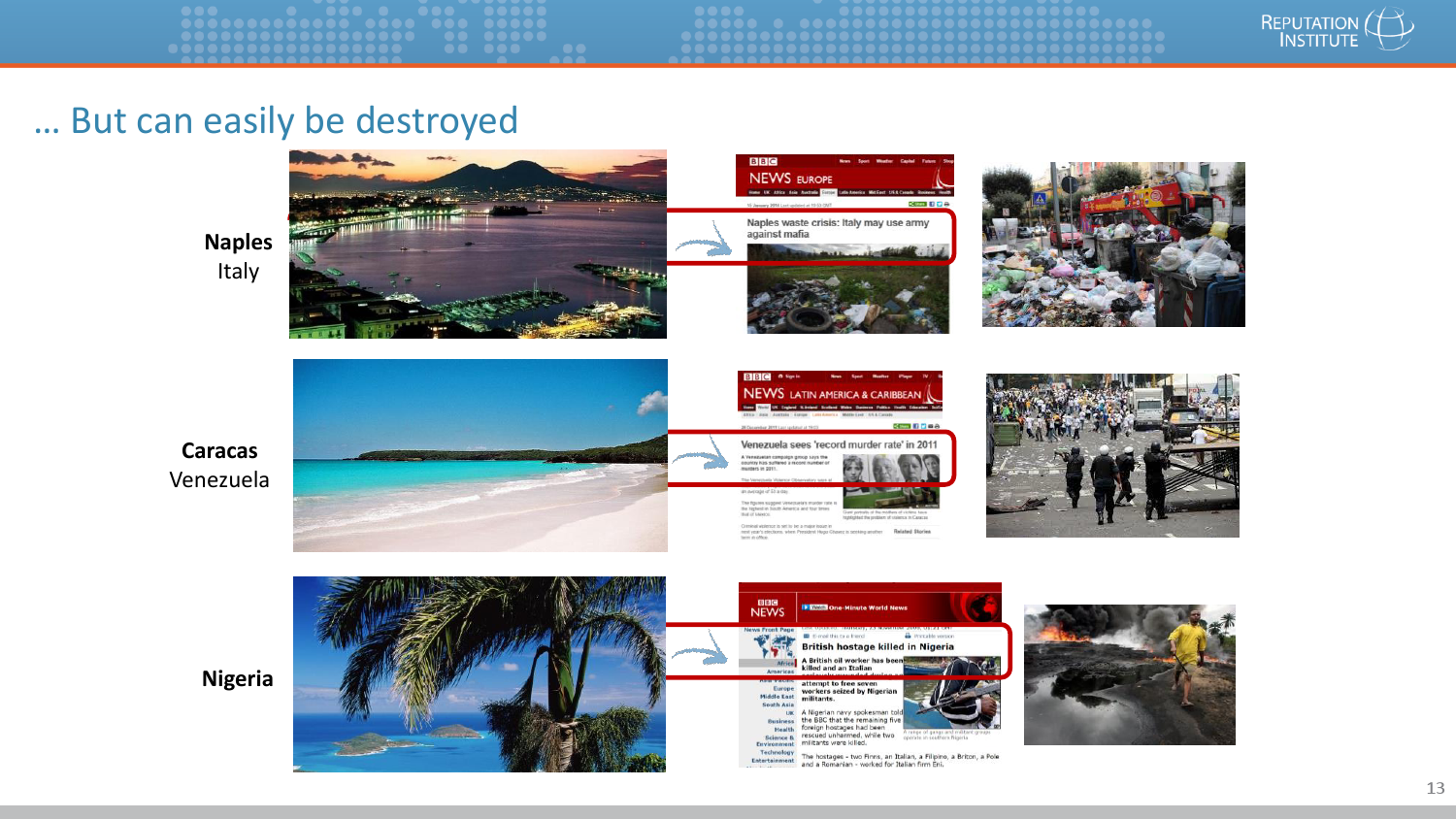Click the Reputation Institute globe logo

[x=1389, y=30]
